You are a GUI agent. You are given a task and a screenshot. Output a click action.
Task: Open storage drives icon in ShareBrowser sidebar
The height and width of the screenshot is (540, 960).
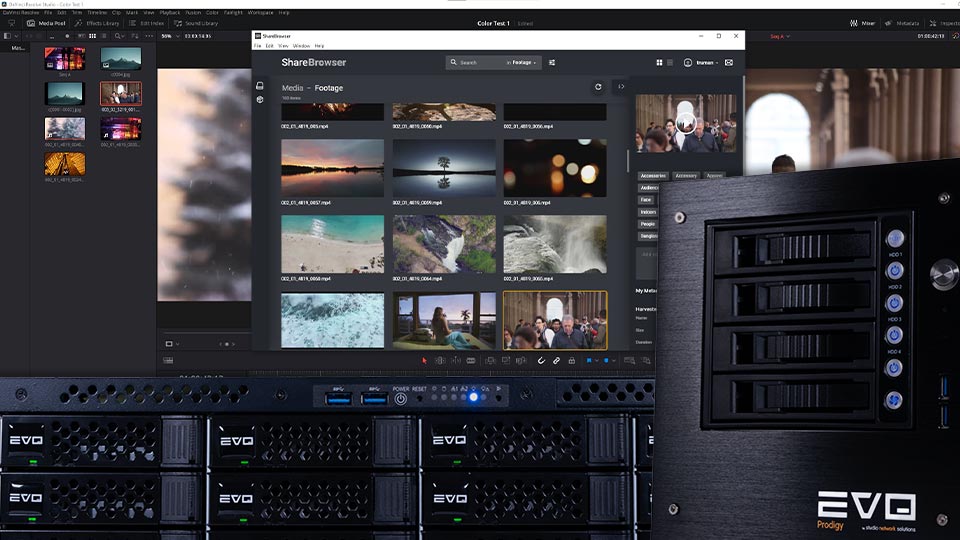(x=260, y=86)
